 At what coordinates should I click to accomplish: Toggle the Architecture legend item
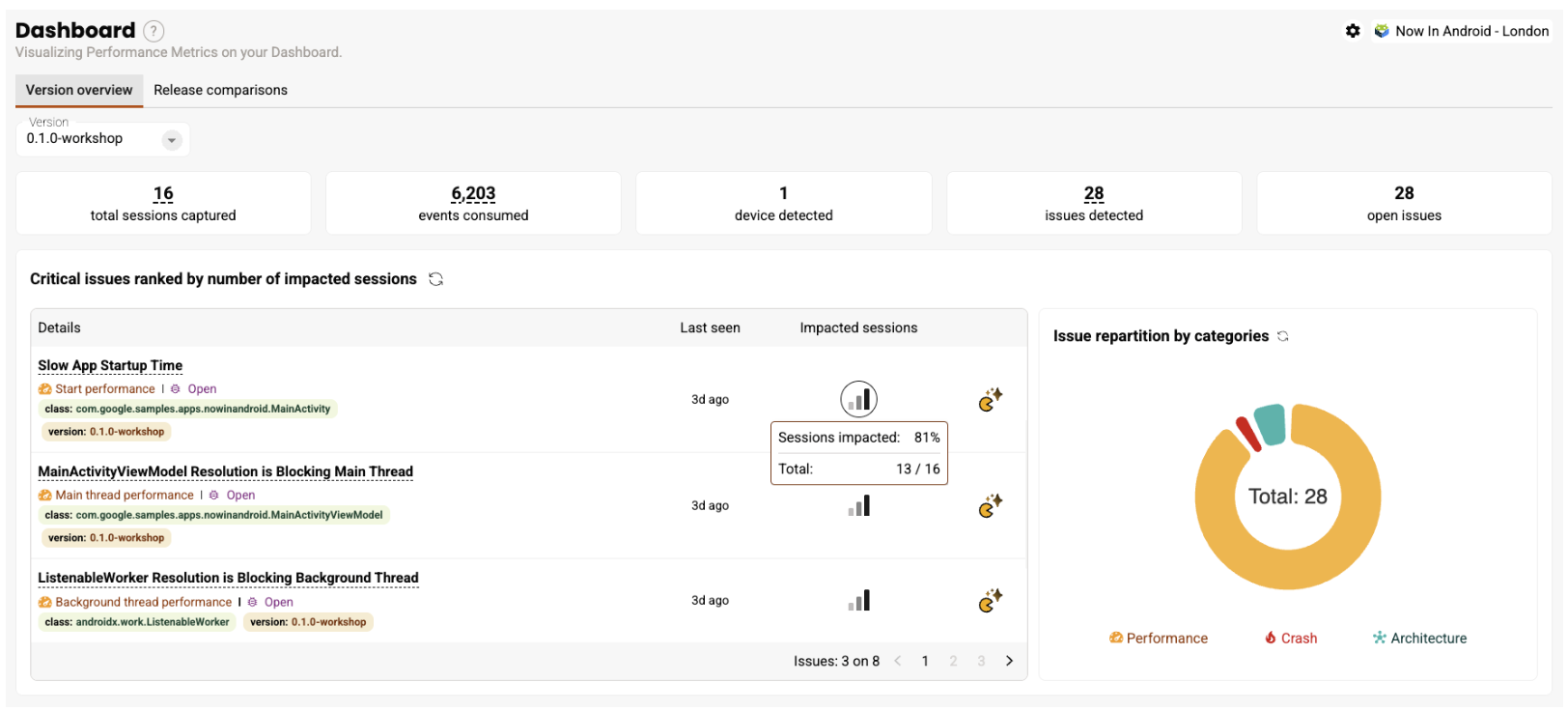tap(1419, 639)
